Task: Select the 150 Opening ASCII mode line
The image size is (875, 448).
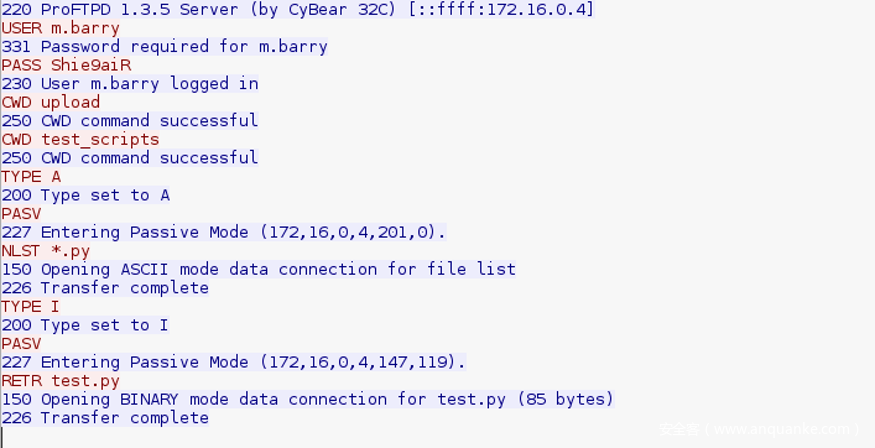Action: coord(259,269)
